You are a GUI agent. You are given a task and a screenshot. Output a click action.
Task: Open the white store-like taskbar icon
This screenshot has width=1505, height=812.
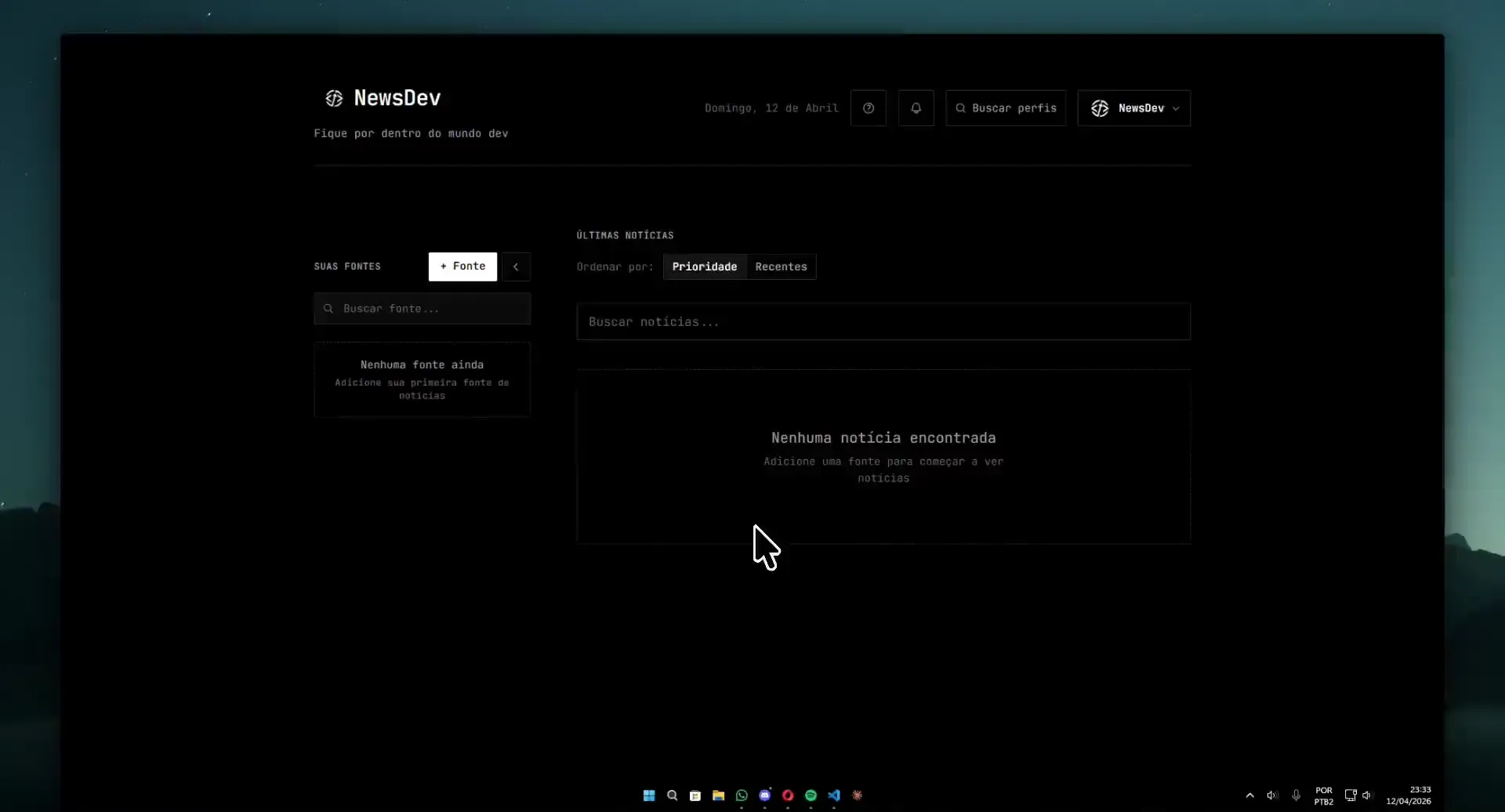pyautogui.click(x=695, y=796)
